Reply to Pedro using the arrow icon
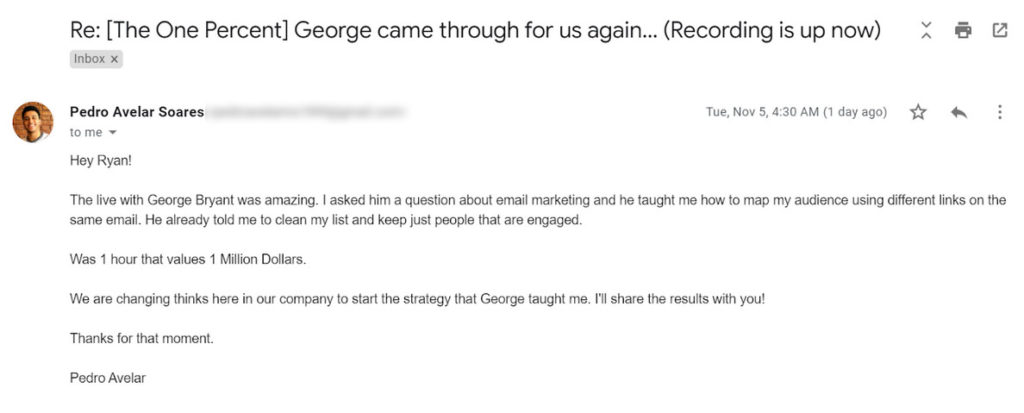This screenshot has width=1024, height=413. click(x=958, y=112)
